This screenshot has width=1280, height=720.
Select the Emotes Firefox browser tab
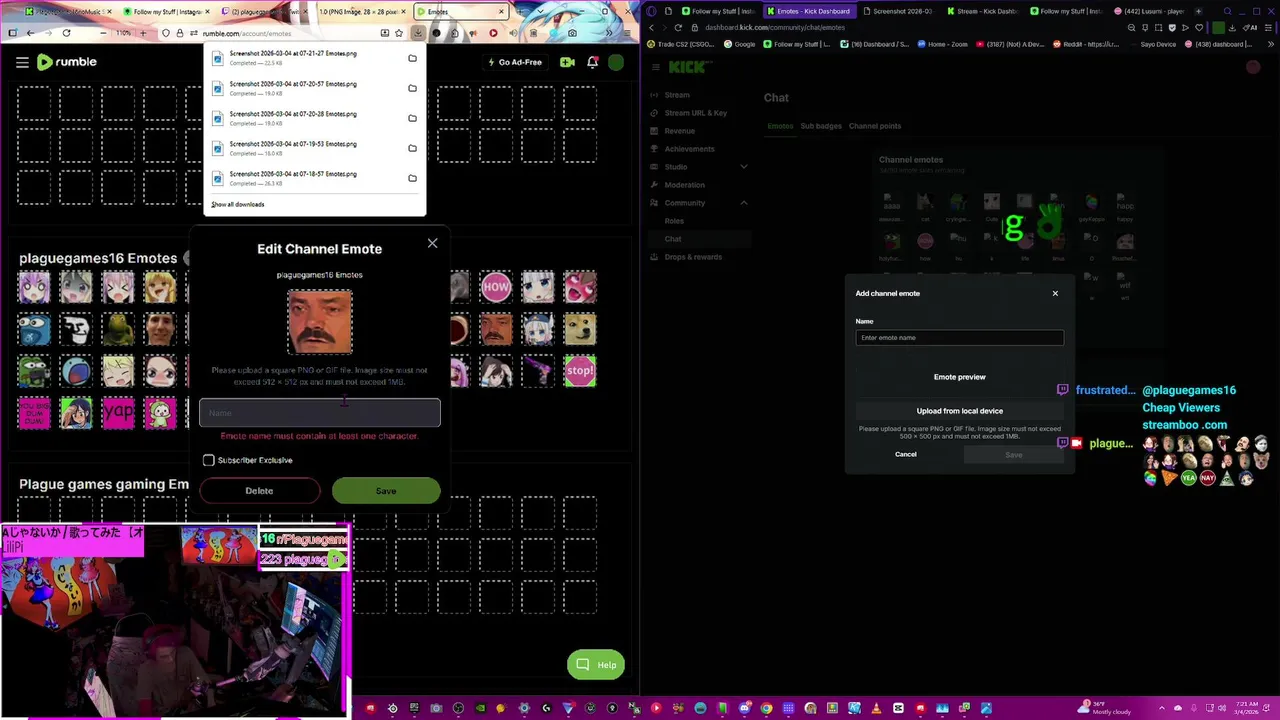[x=461, y=12]
